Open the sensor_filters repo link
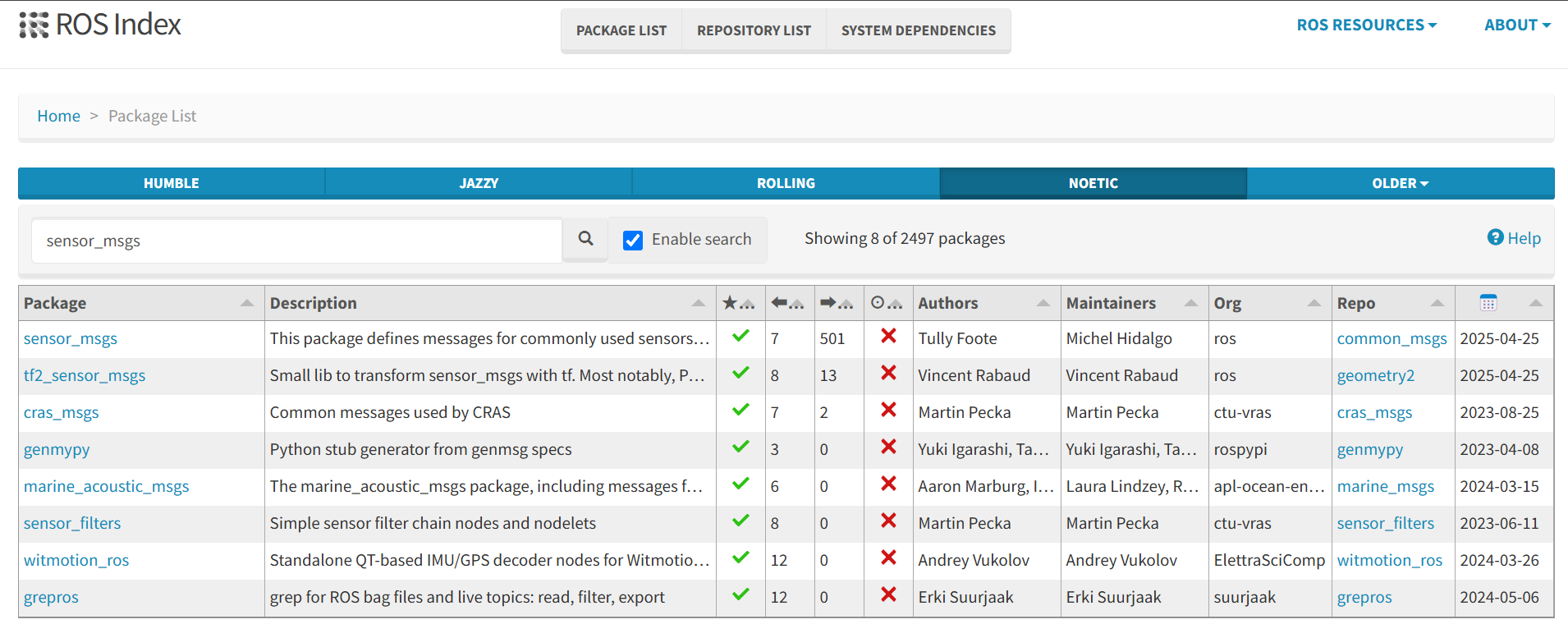The width and height of the screenshot is (1568, 638). click(x=1386, y=523)
